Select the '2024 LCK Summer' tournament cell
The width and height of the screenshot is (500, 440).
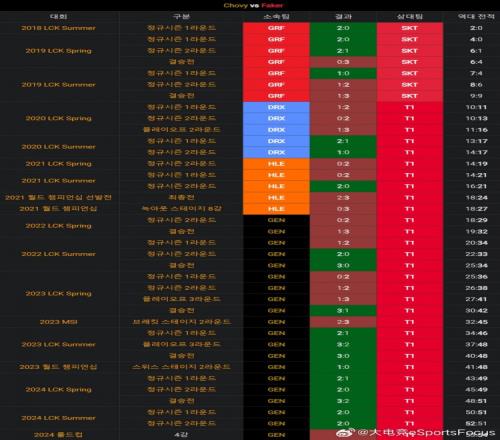tap(59, 418)
